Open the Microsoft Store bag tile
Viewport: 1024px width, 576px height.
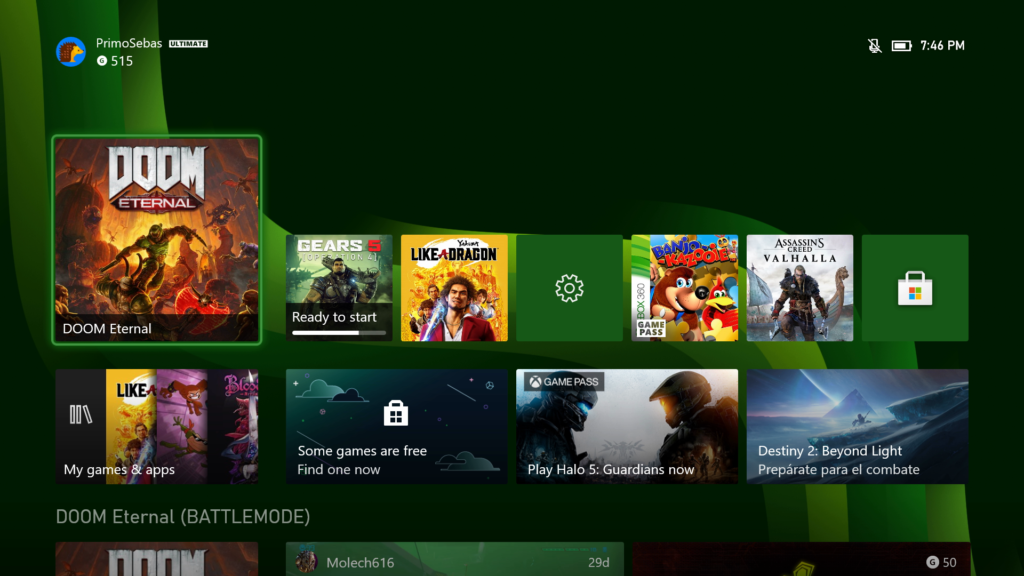tap(915, 288)
